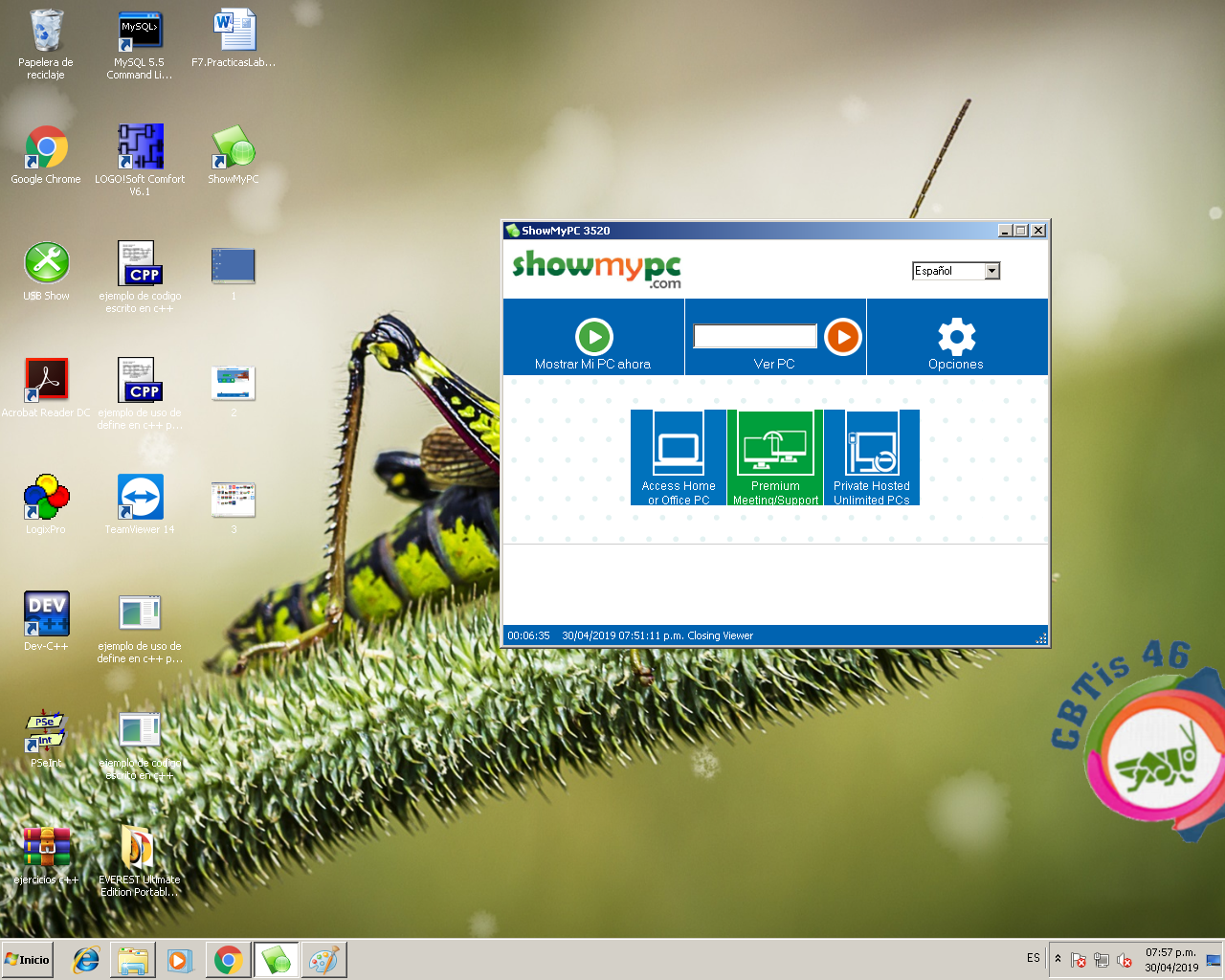The width and height of the screenshot is (1225, 980).
Task: Click inside the session ID input field
Action: [x=755, y=336]
